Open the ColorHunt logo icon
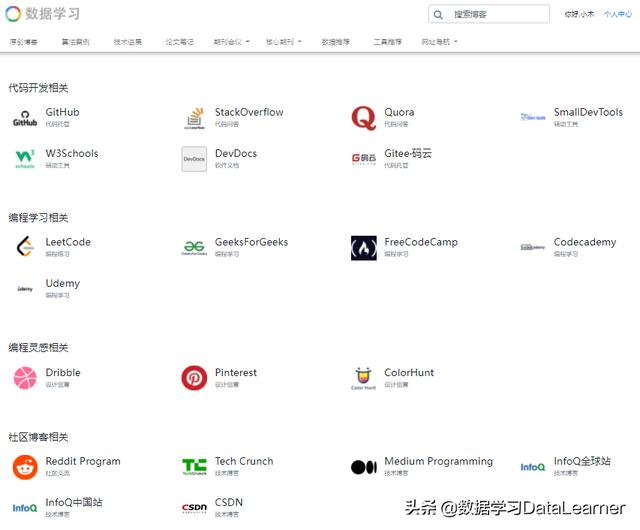The width and height of the screenshot is (640, 530). pyautogui.click(x=363, y=378)
